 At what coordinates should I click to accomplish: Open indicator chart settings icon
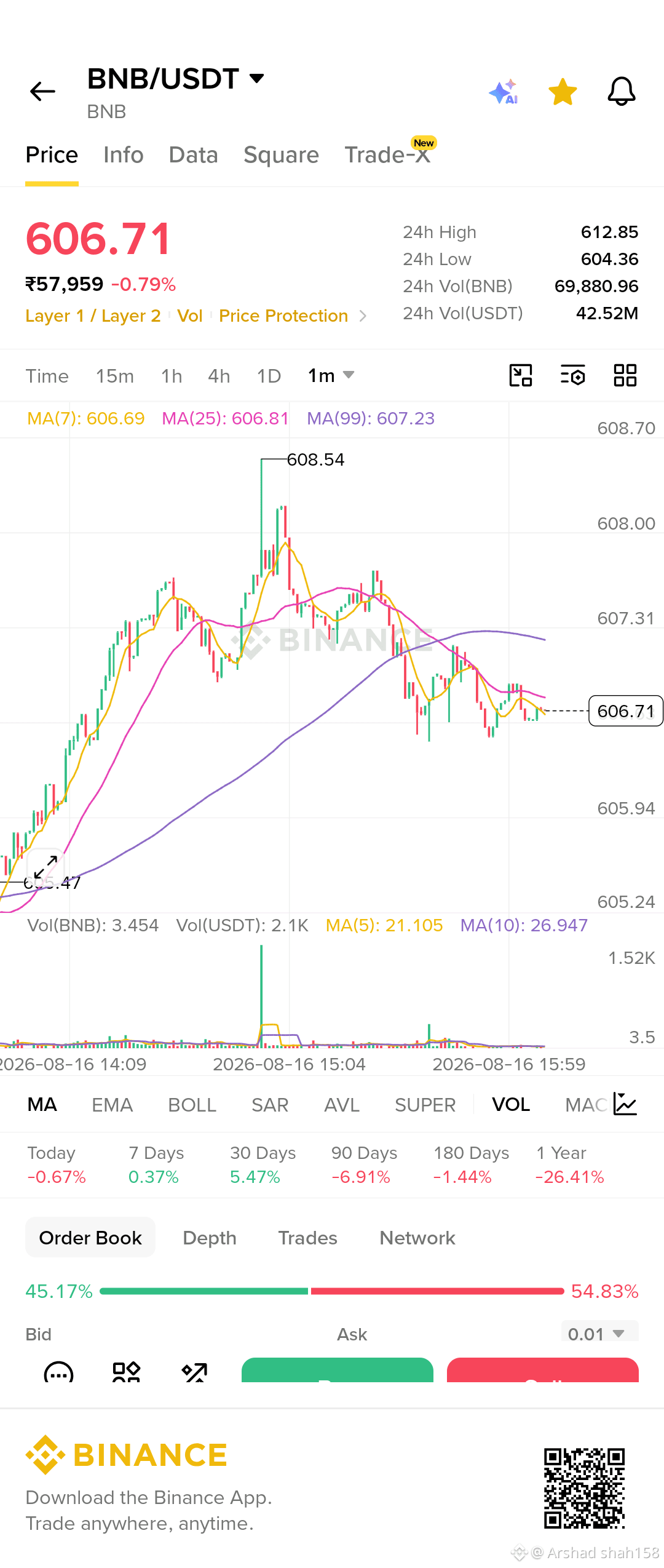click(625, 1104)
